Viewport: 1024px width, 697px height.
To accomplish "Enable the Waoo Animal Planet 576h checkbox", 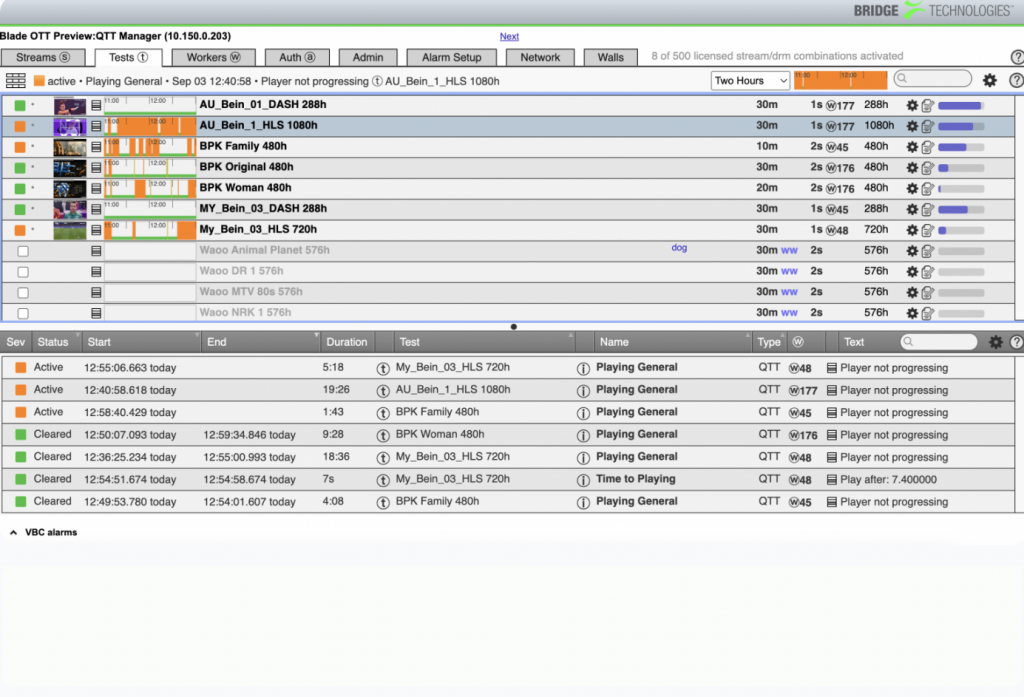I will [23, 251].
